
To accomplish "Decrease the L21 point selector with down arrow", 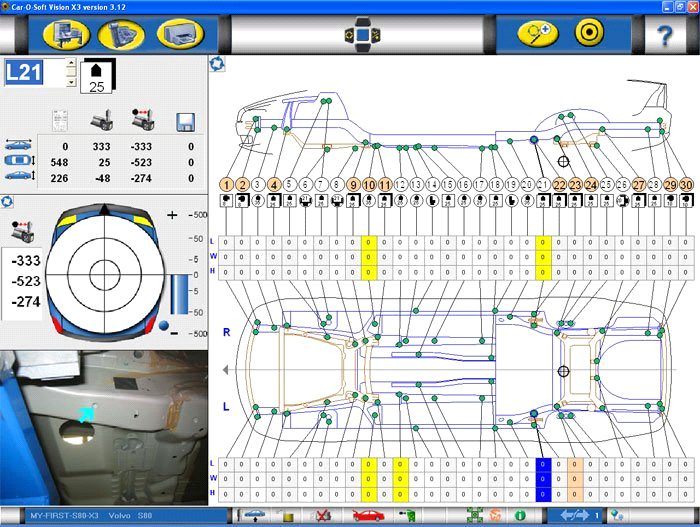I will (x=70, y=79).
